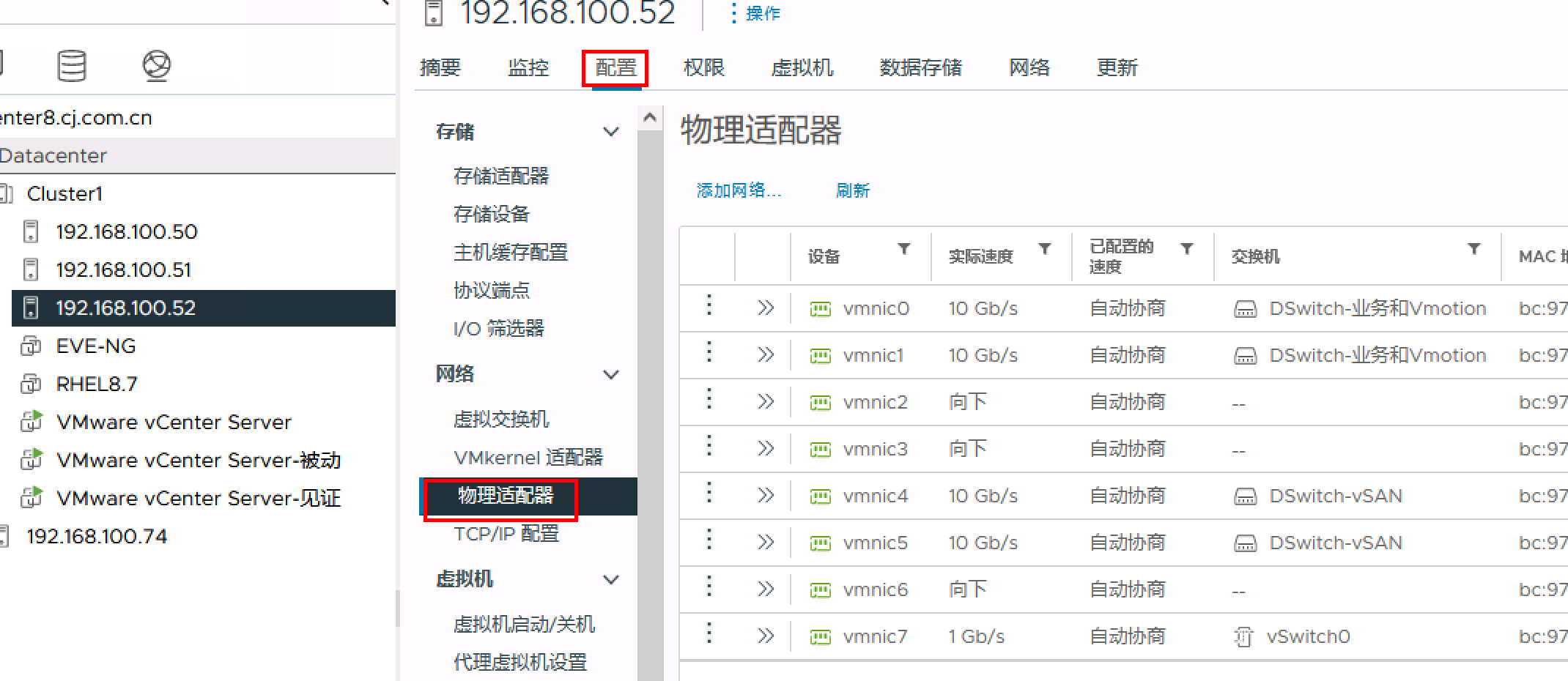Viewport: 1568px width, 681px height.
Task: Open 代理虚拟机设置
Action: pyautogui.click(x=520, y=662)
